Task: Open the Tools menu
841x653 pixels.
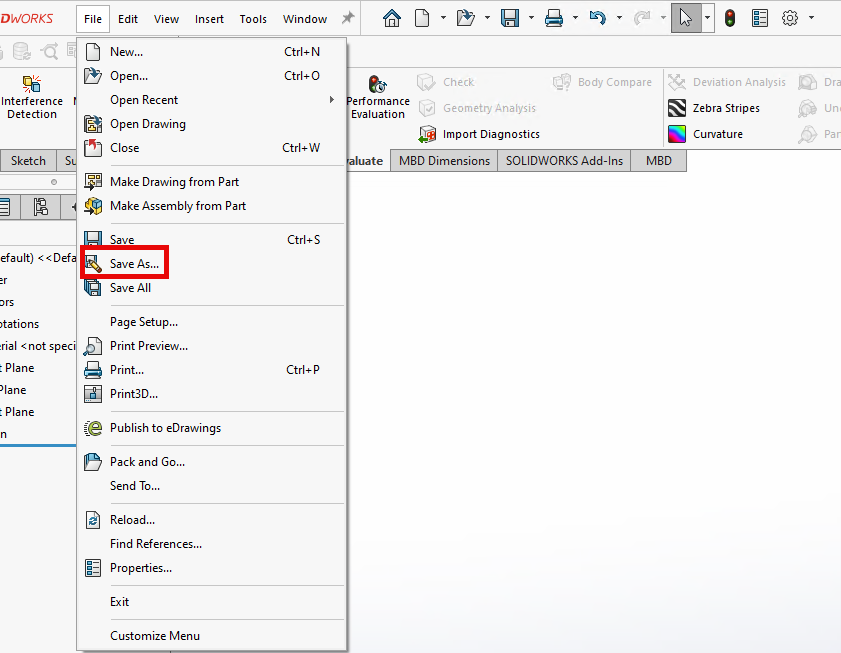Action: pos(253,19)
